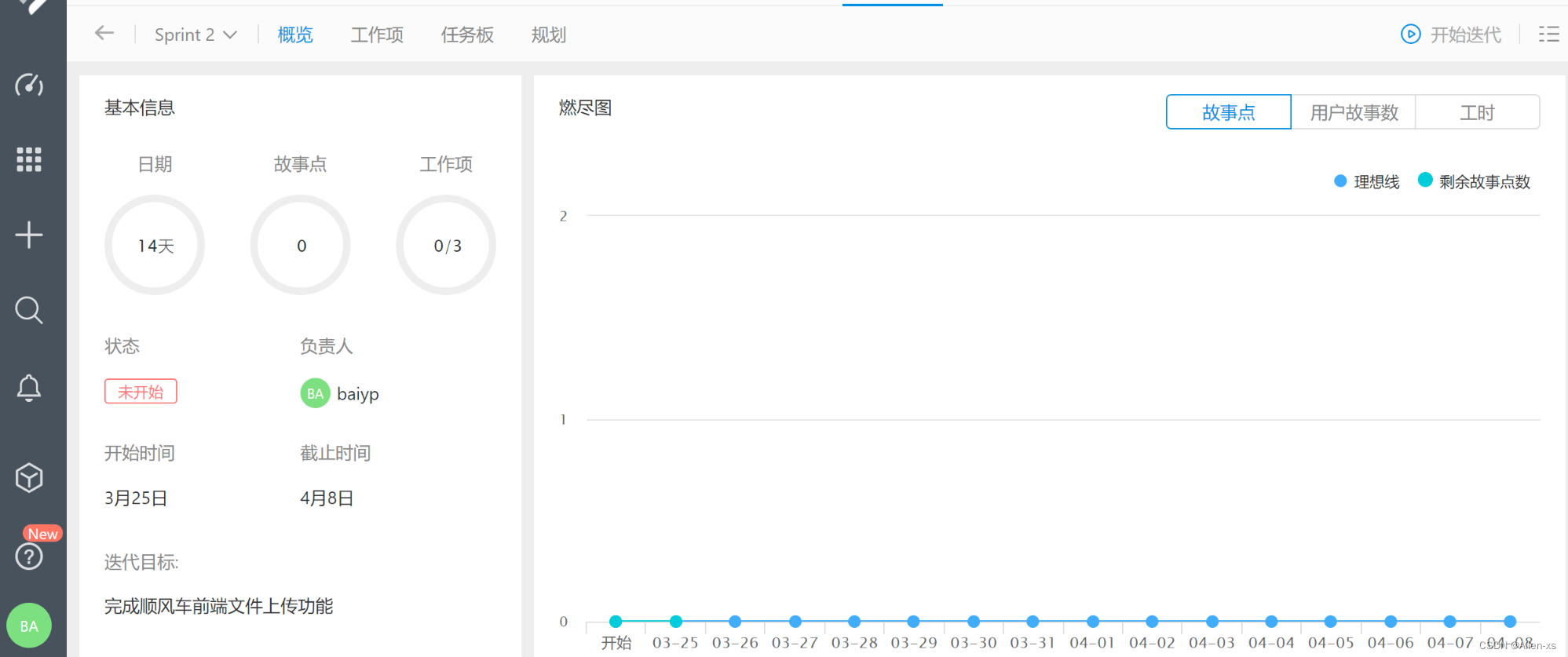This screenshot has height=657, width=1568.
Task: Click the 04-03 data point on chart
Action: point(1212,622)
